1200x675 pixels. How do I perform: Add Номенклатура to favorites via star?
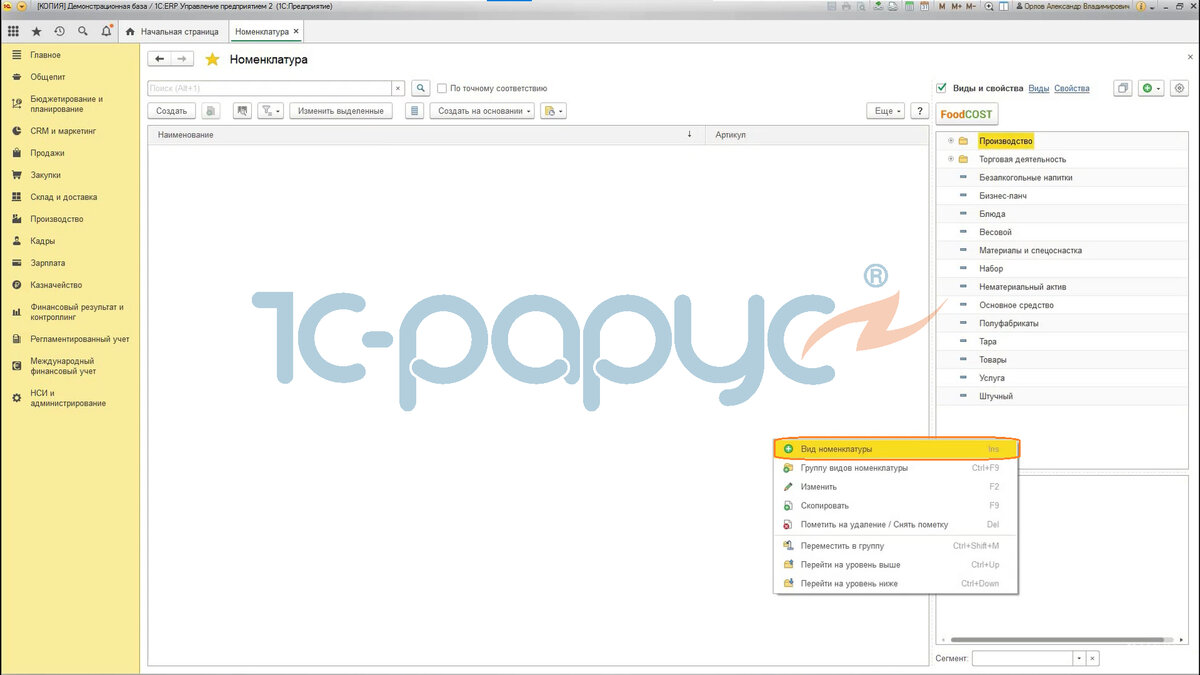click(x=211, y=60)
